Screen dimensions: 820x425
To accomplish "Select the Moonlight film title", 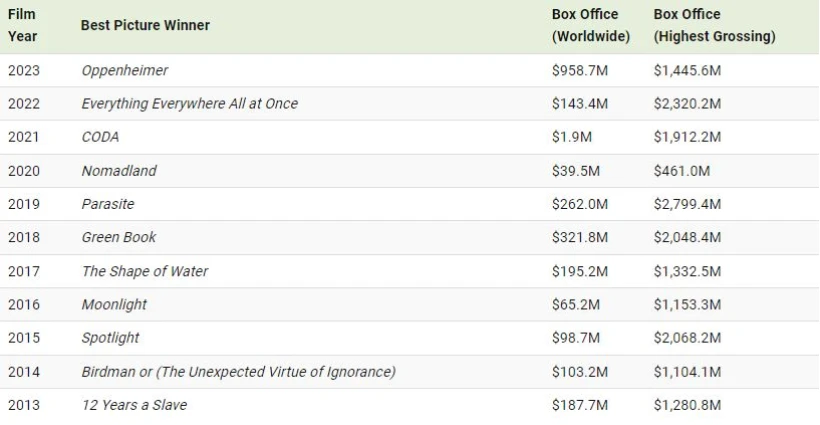I will tap(114, 304).
